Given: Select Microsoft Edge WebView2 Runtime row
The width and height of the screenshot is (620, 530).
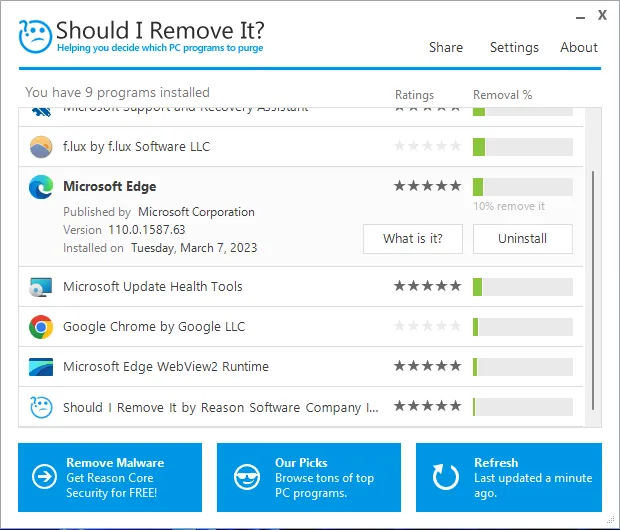Looking at the screenshot, I should pyautogui.click(x=301, y=367).
